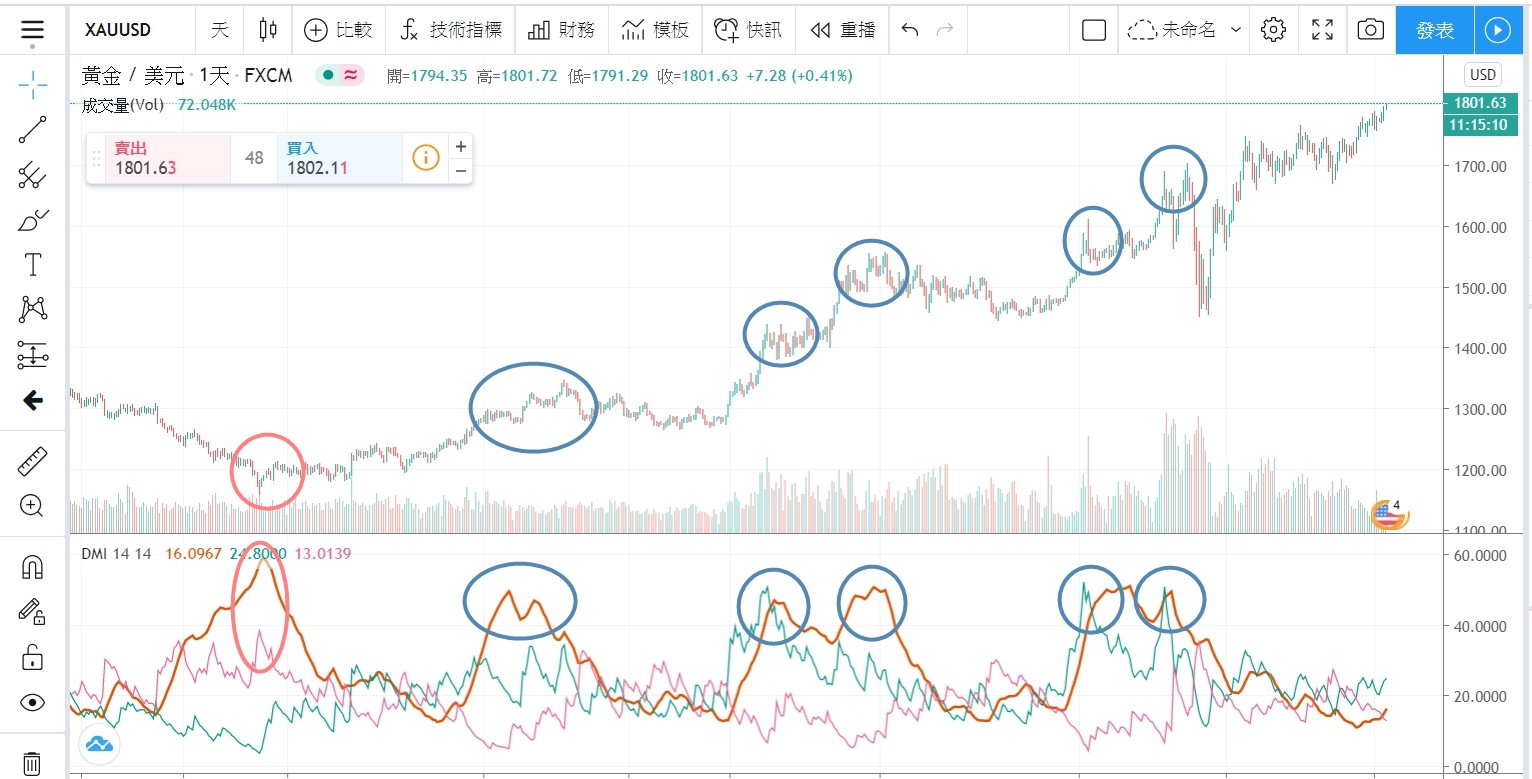Select the pitchfork tool in left toolbar
Viewport: 1532px width, 779px height.
coord(32,176)
